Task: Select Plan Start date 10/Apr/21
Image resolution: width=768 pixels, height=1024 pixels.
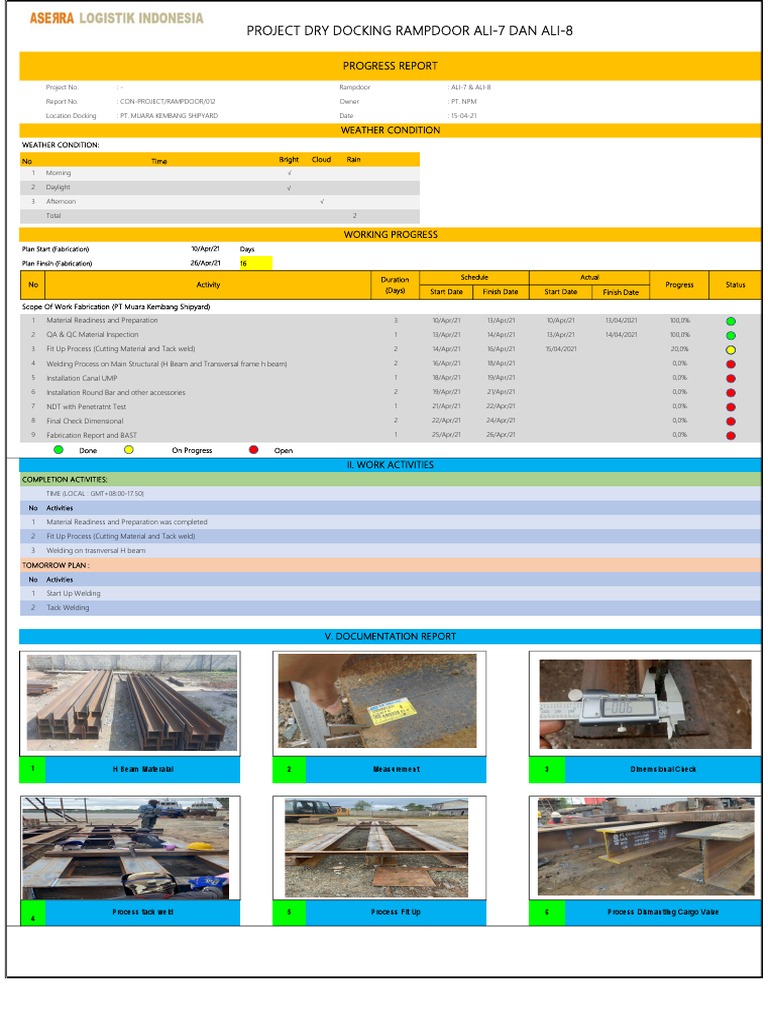Action: pyautogui.click(x=205, y=249)
